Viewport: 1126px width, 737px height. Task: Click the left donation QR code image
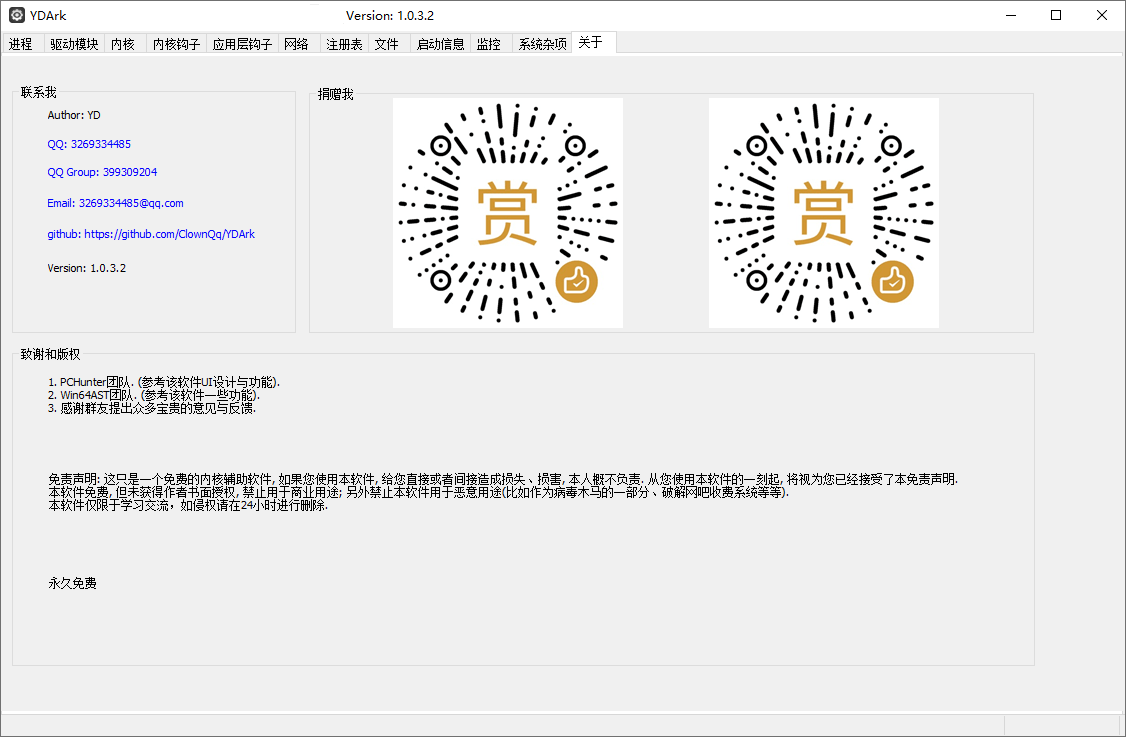coord(508,213)
